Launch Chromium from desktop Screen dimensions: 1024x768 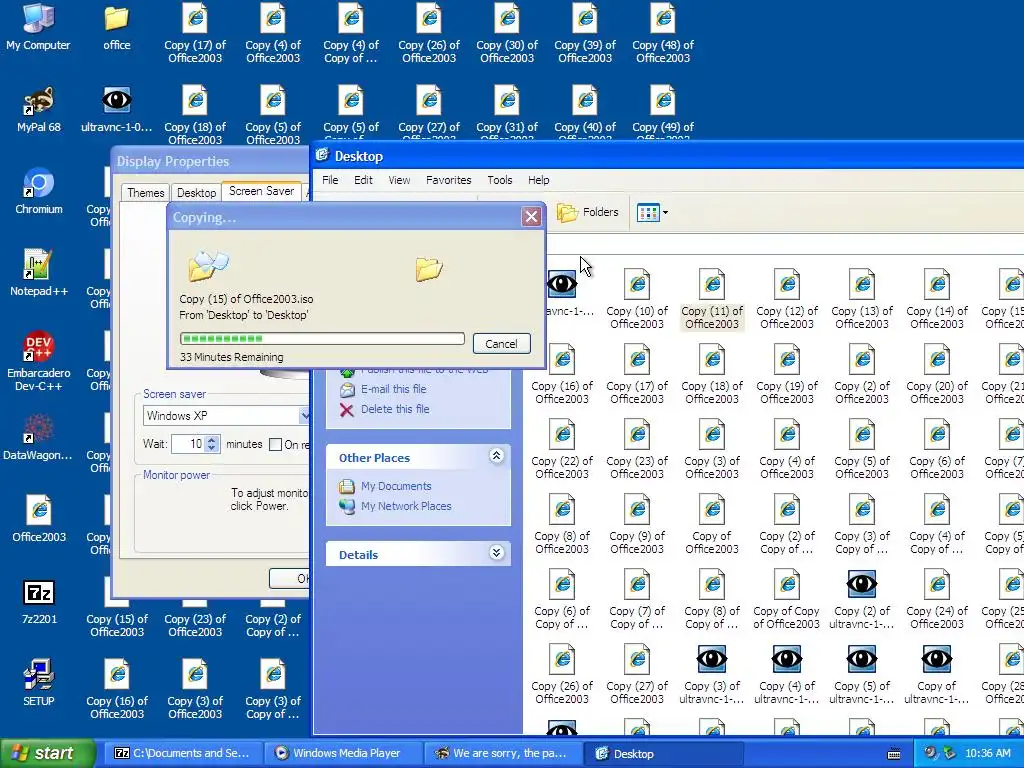(39, 191)
